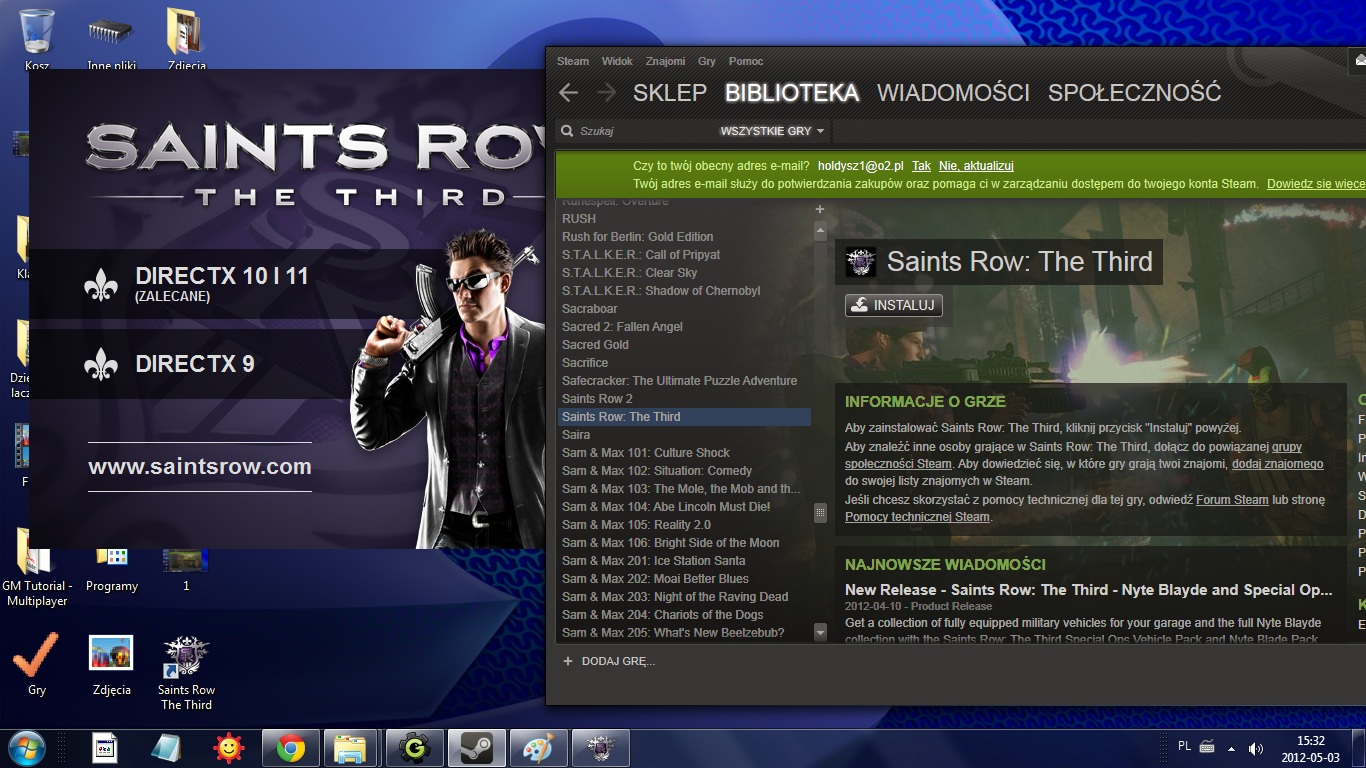Screen dimensions: 1366x768
Task: Open the SPOŁECZNOŚĆ tab
Action: pos(1134,93)
